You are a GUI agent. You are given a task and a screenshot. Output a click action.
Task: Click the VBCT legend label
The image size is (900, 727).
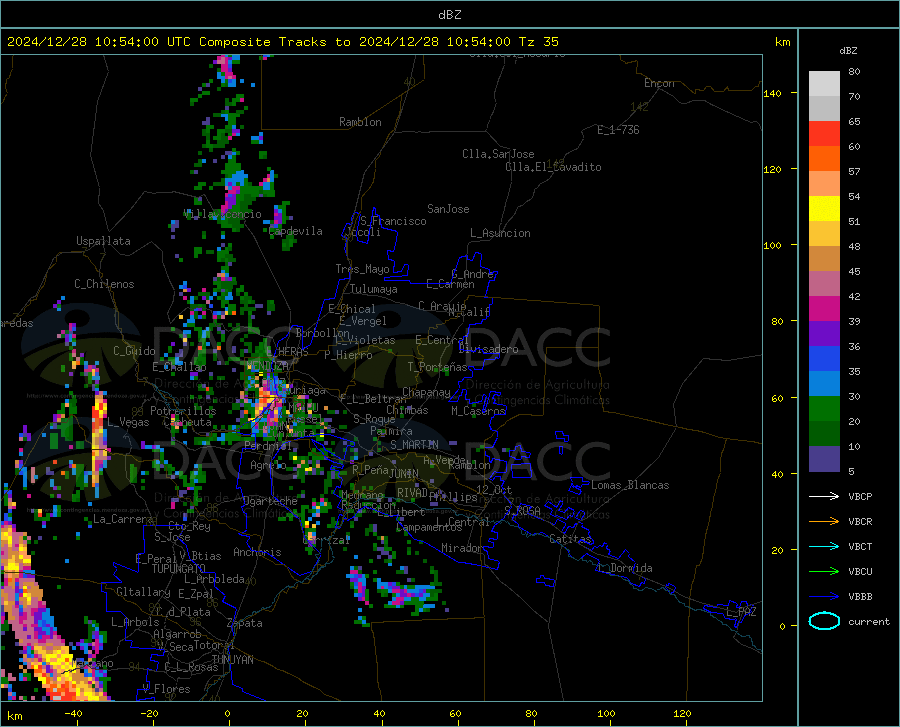point(860,546)
